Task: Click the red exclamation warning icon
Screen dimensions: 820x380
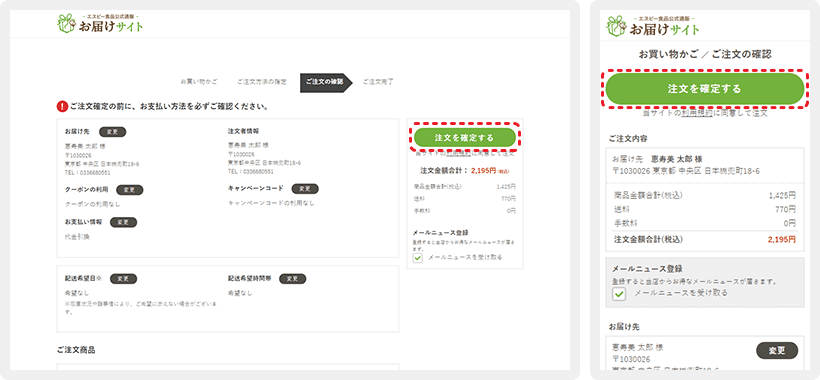Action: [62, 107]
